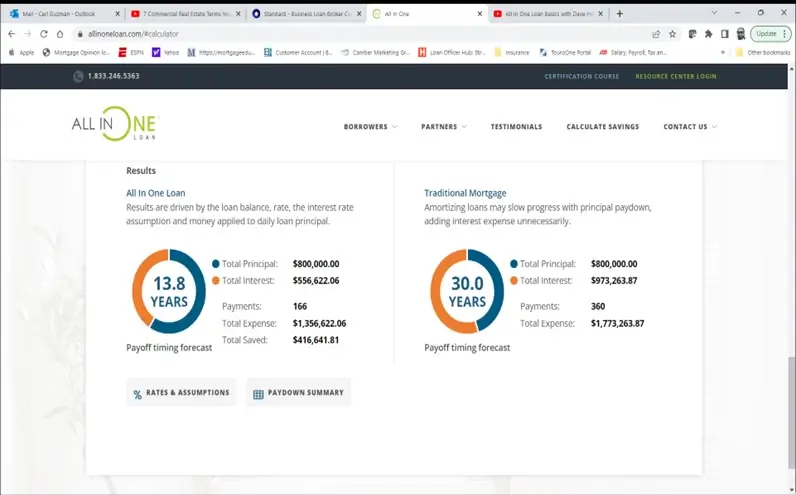Open the Apple bookmark
796x495 pixels.
pos(21,52)
